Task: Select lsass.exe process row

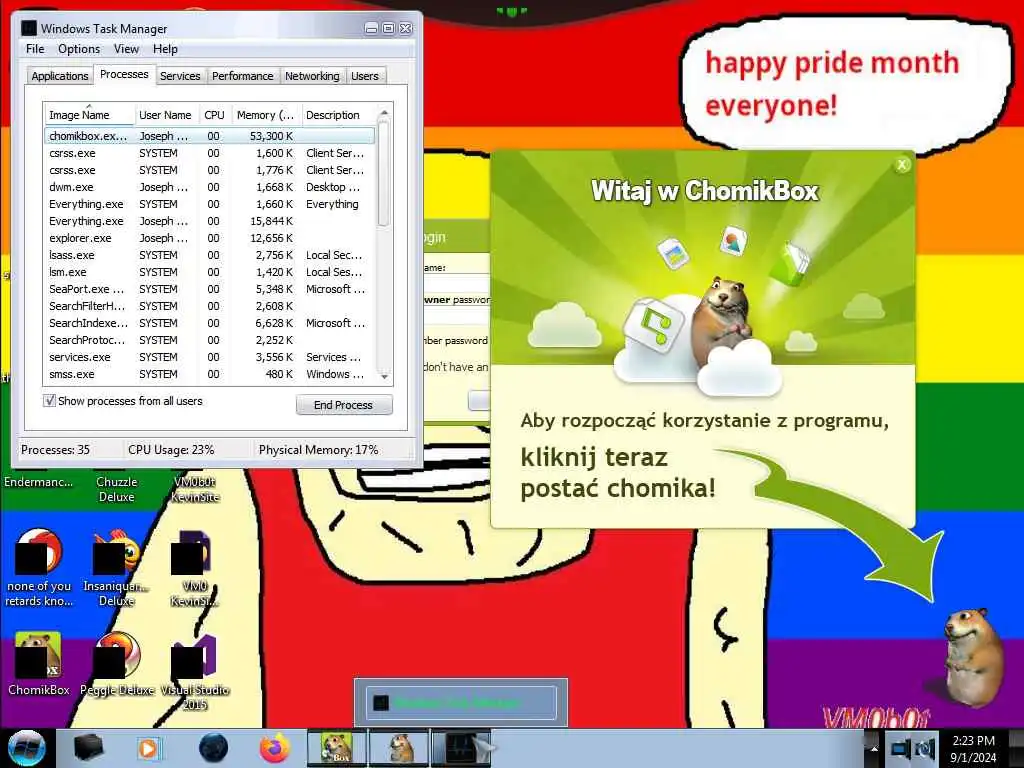Action: pos(210,255)
